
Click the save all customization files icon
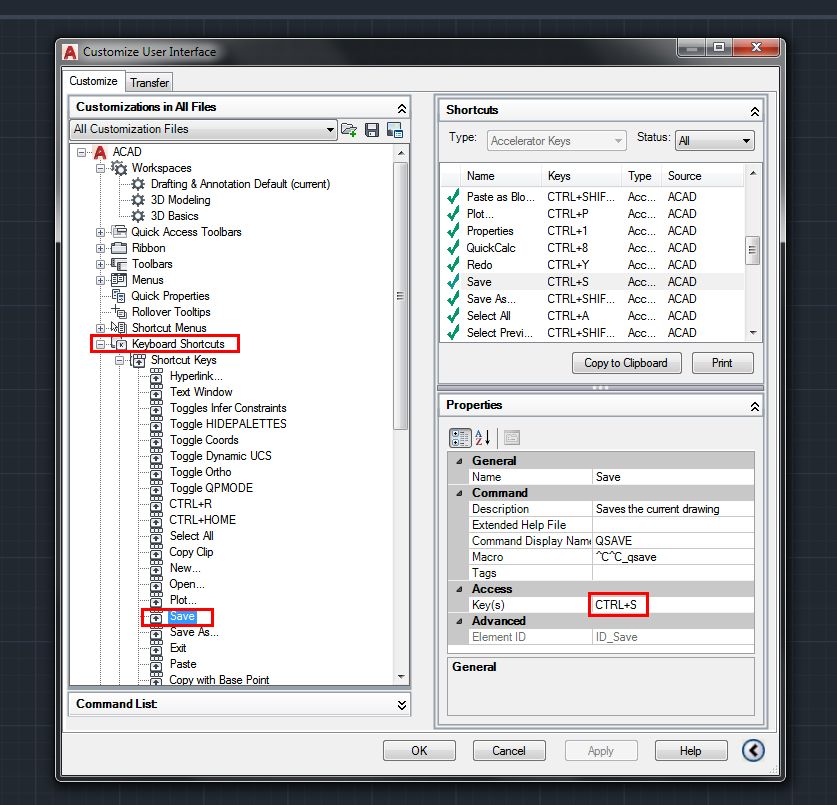[372, 129]
